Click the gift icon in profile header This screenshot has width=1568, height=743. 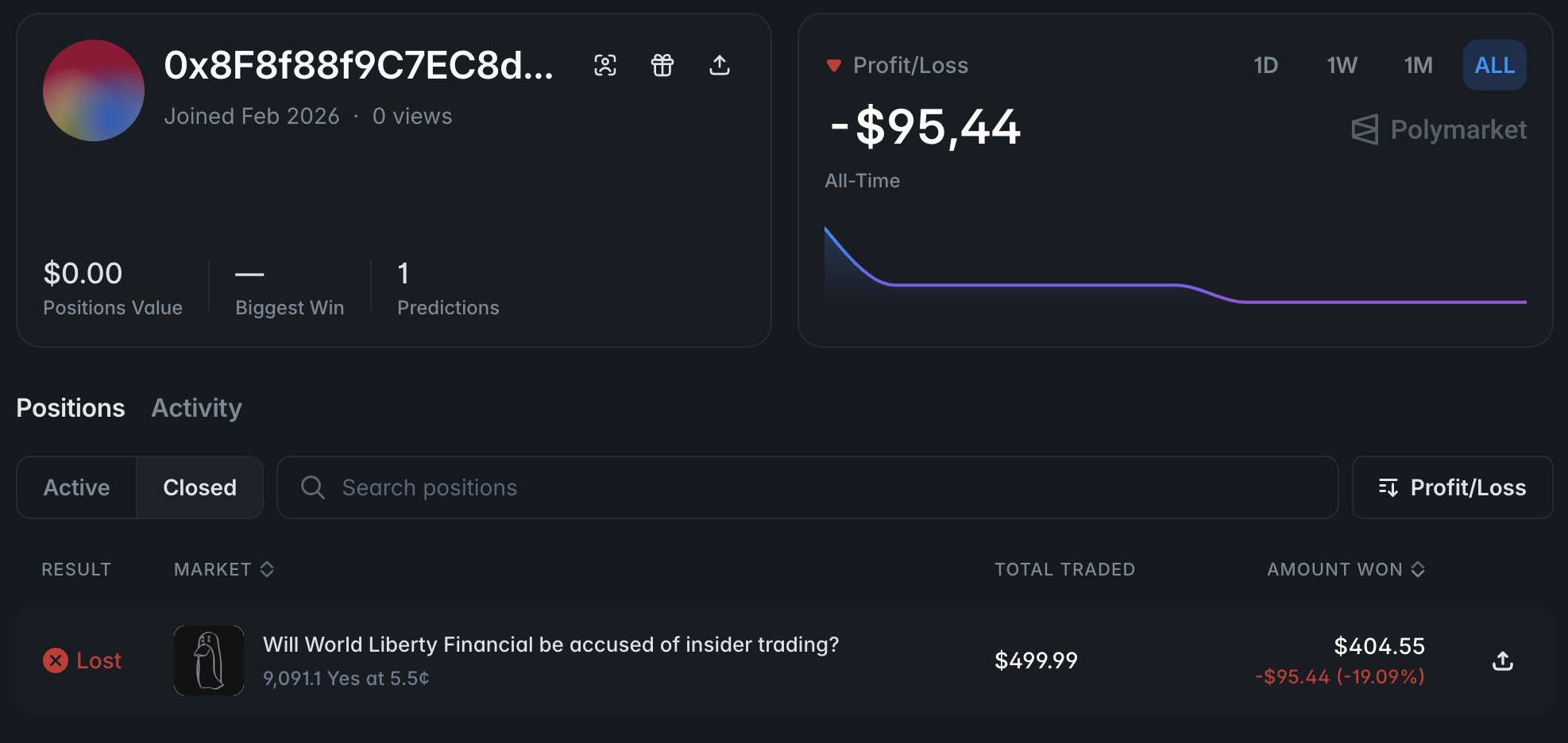pos(662,65)
